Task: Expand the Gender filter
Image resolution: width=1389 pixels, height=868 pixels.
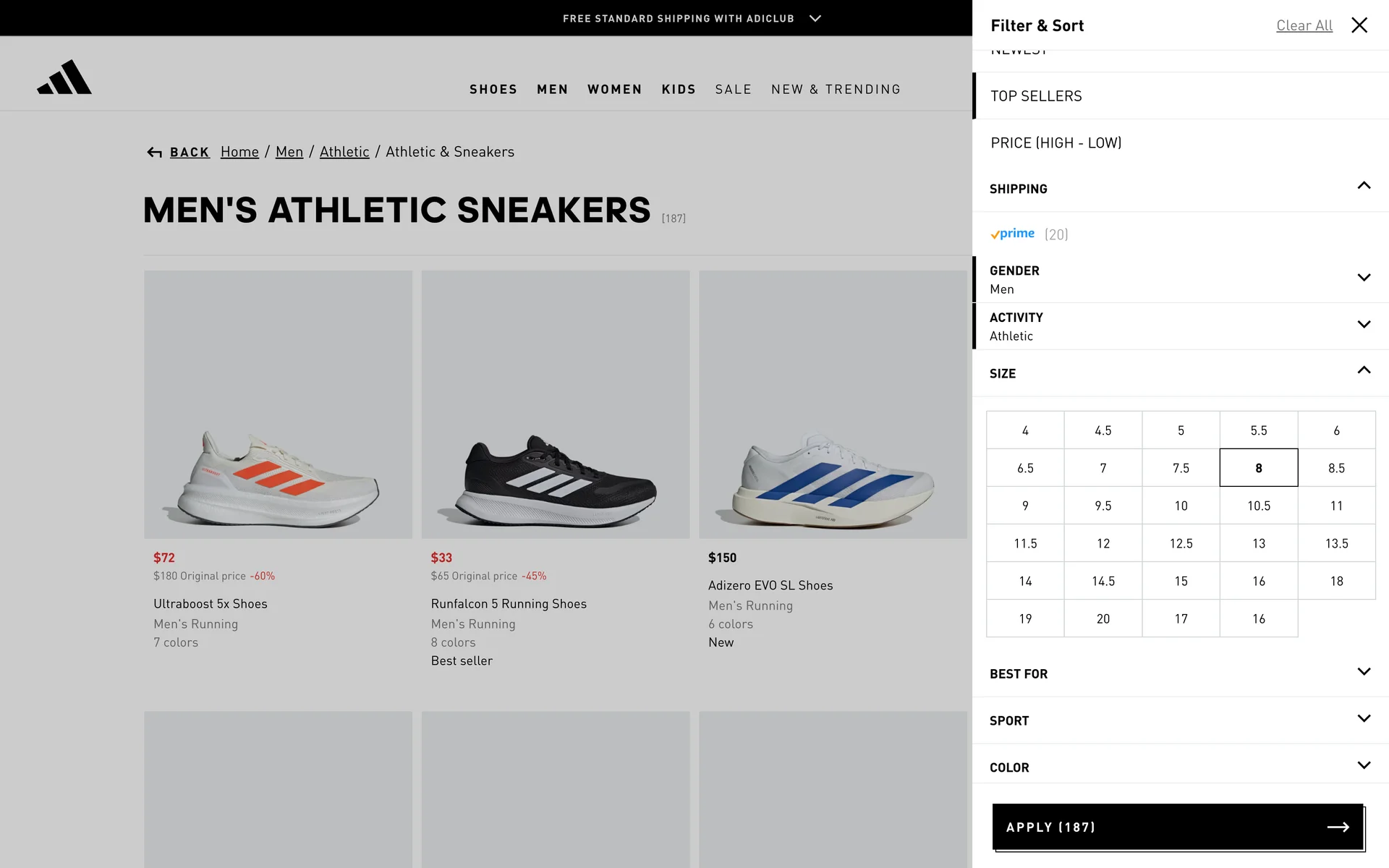Action: tap(1364, 278)
